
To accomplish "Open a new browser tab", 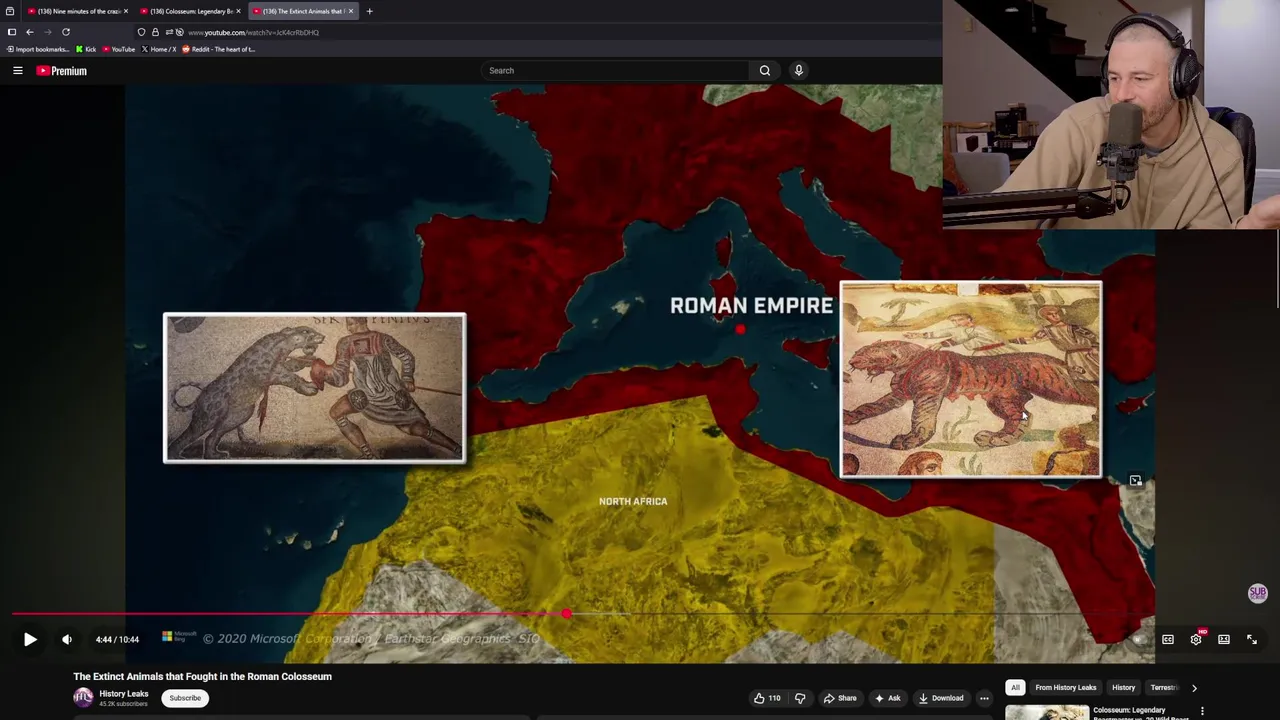I will [369, 11].
